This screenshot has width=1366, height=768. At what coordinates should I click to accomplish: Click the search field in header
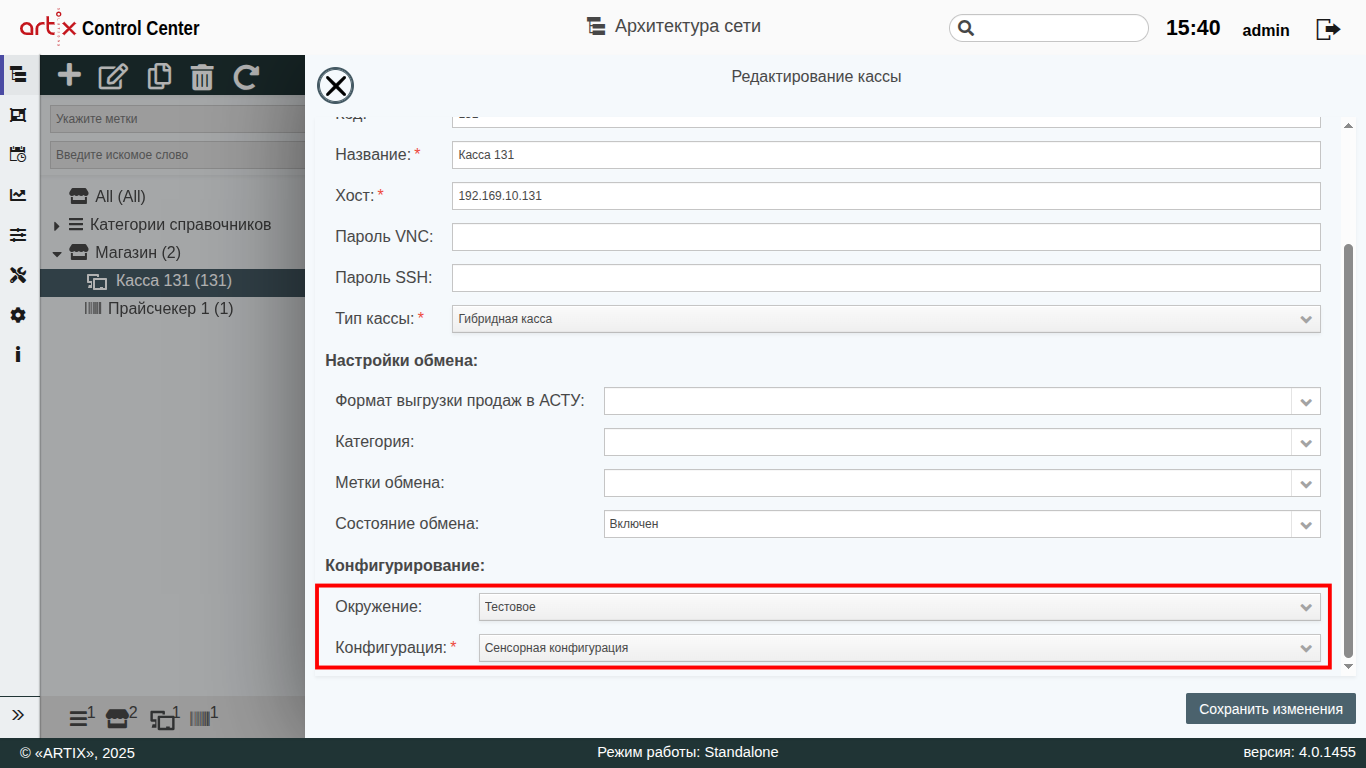tap(1049, 28)
